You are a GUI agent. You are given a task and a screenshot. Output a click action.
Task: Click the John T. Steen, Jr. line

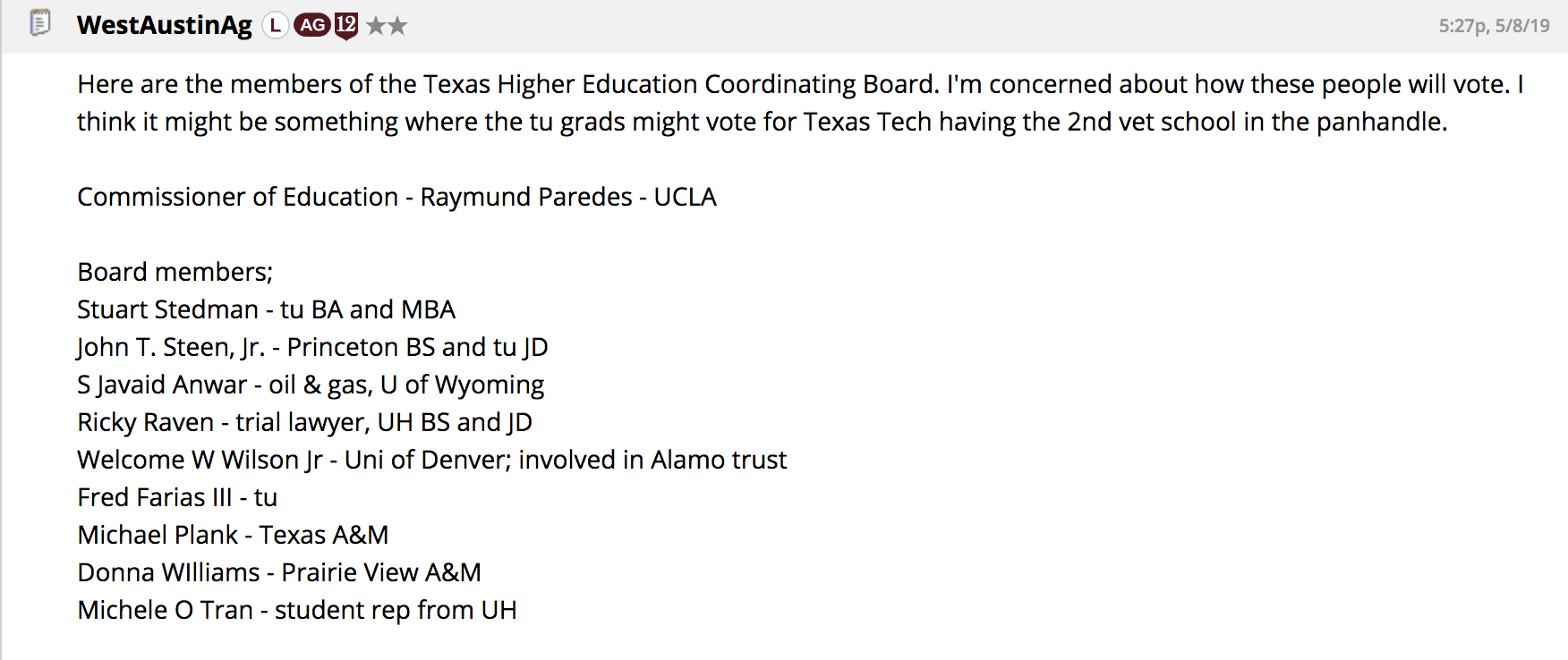(x=312, y=347)
